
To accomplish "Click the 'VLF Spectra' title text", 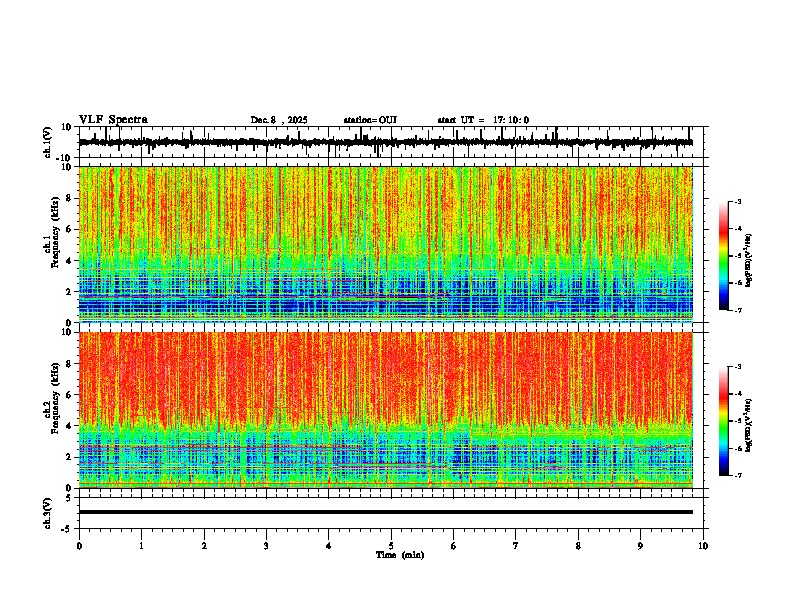I will click(x=113, y=120).
